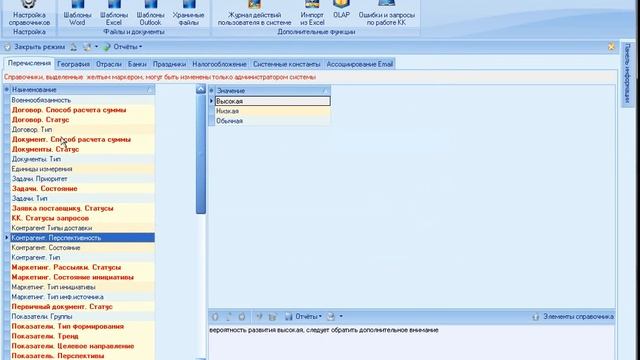Select the КК. Статусы запросов row

pos(82,218)
